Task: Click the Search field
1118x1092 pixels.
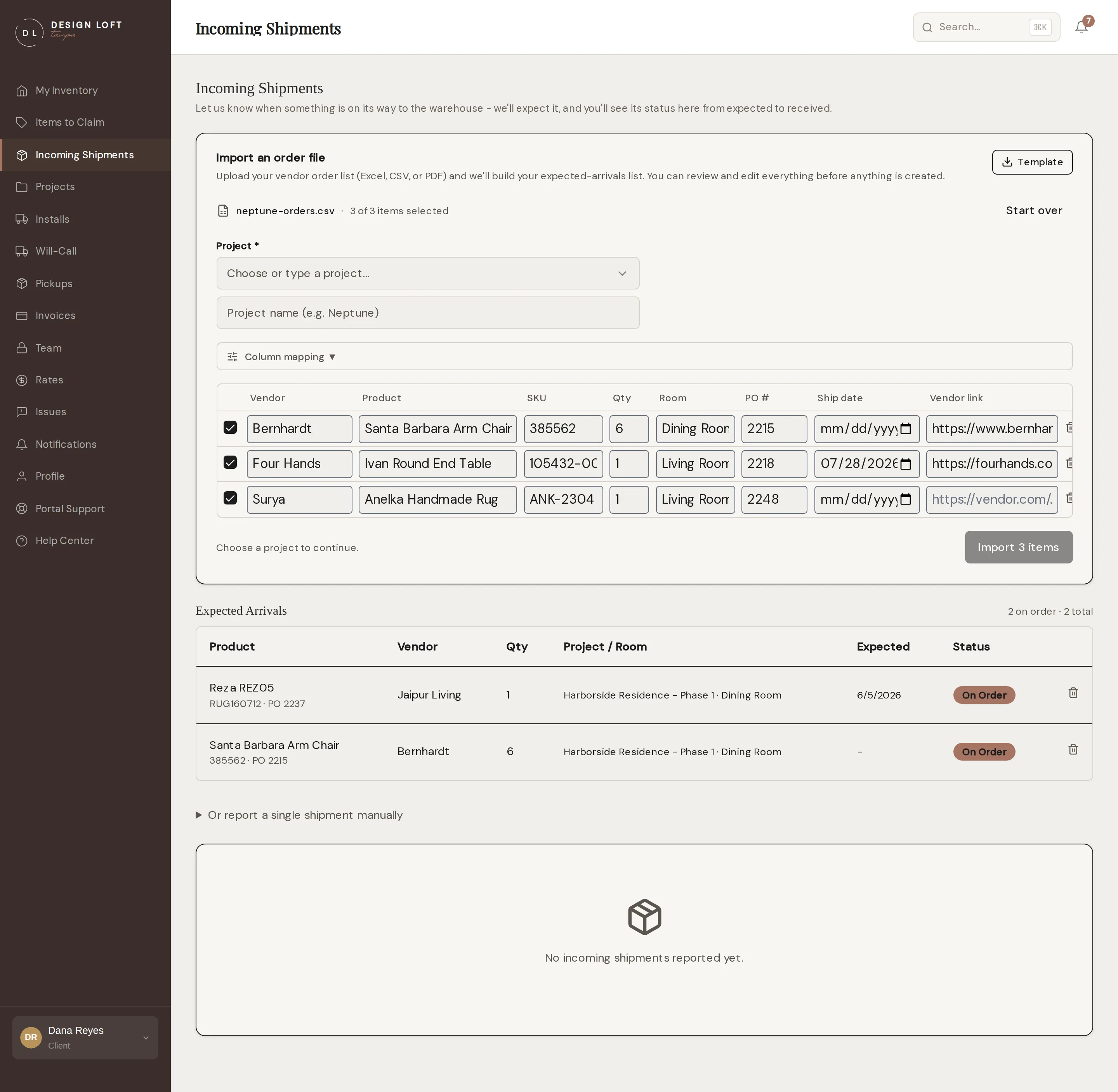Action: 986,27
